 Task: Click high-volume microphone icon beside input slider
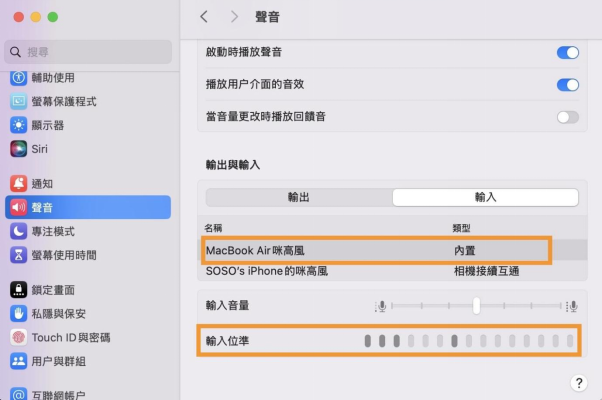[572, 306]
